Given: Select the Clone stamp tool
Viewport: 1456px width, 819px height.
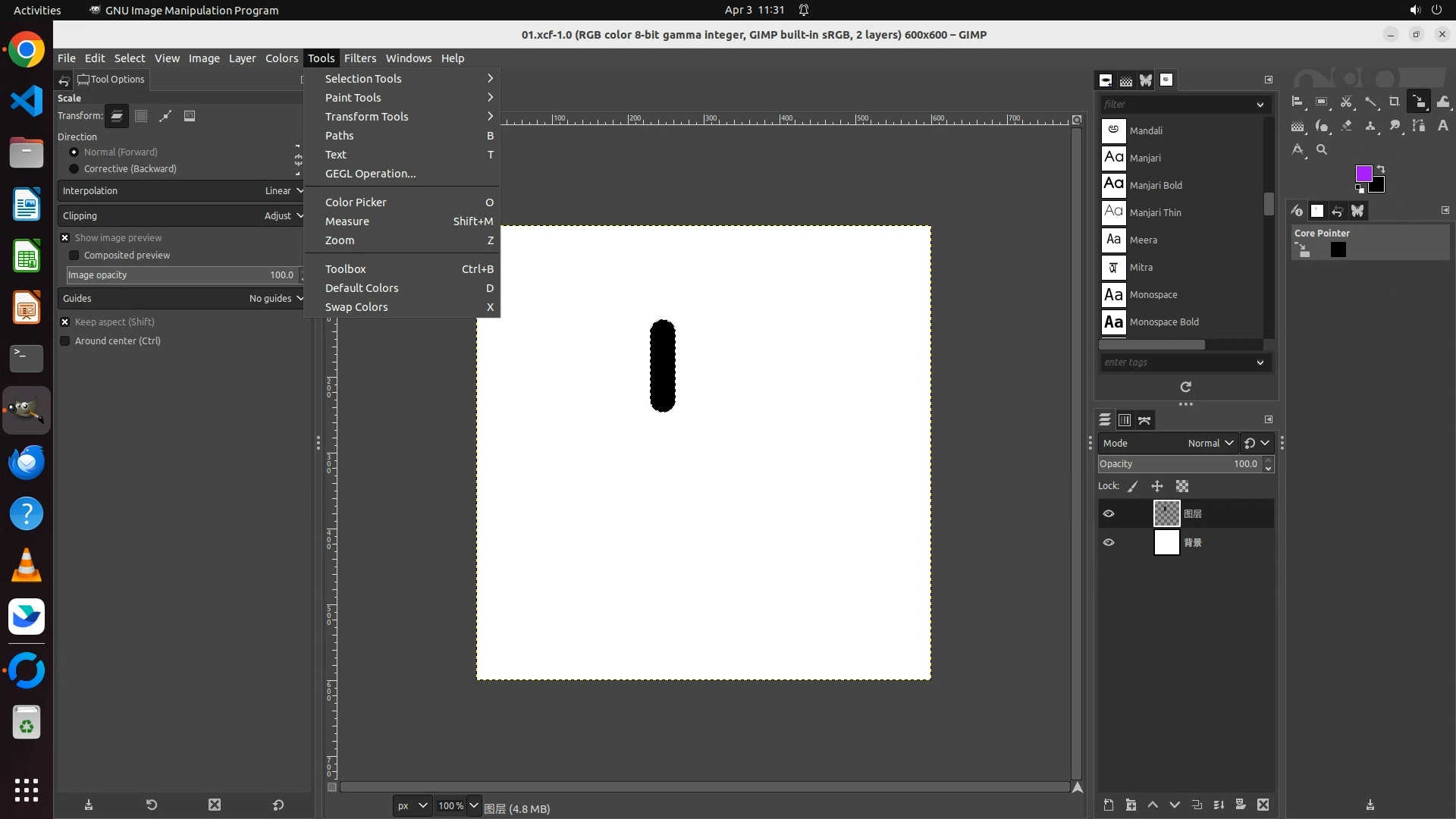Looking at the screenshot, I should point(1370,126).
